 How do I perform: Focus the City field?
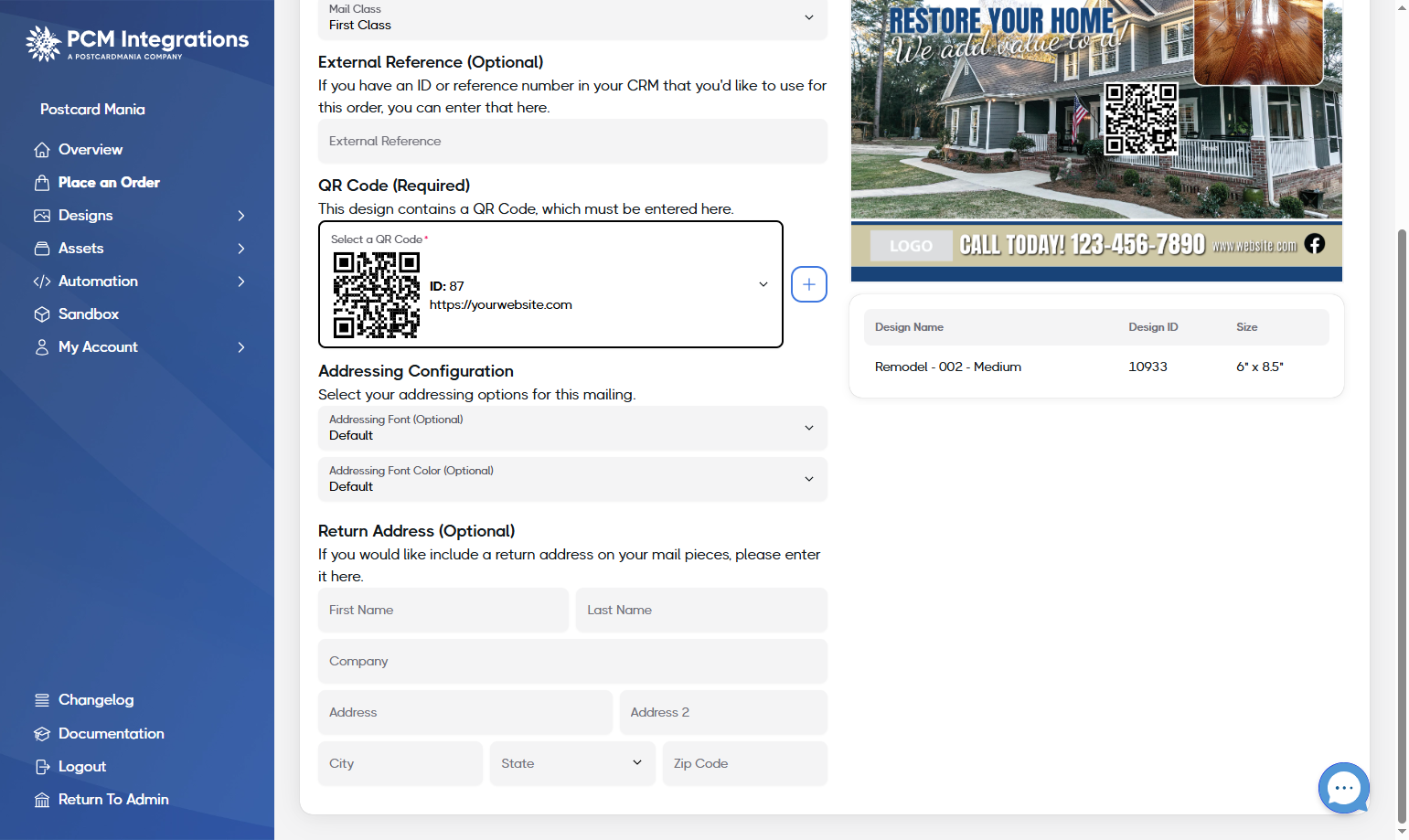pos(400,763)
